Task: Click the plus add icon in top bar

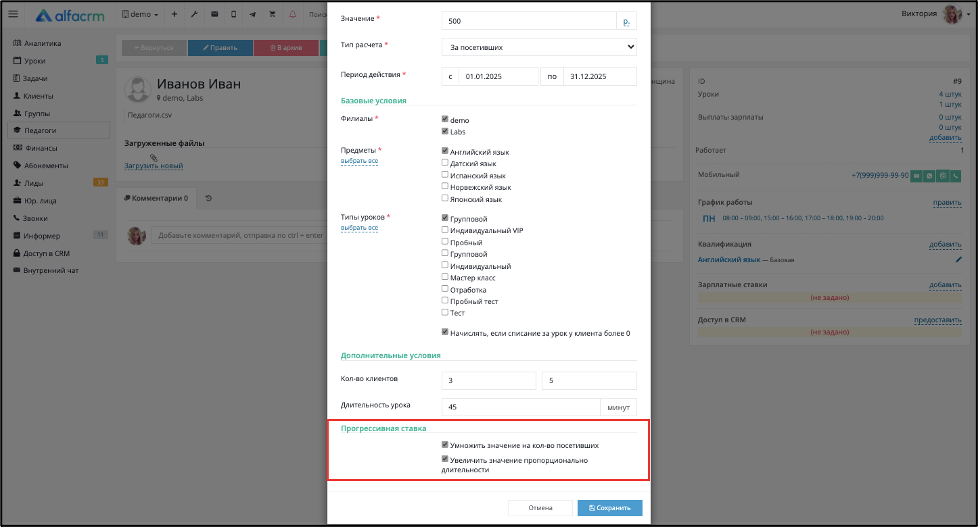Action: (174, 14)
